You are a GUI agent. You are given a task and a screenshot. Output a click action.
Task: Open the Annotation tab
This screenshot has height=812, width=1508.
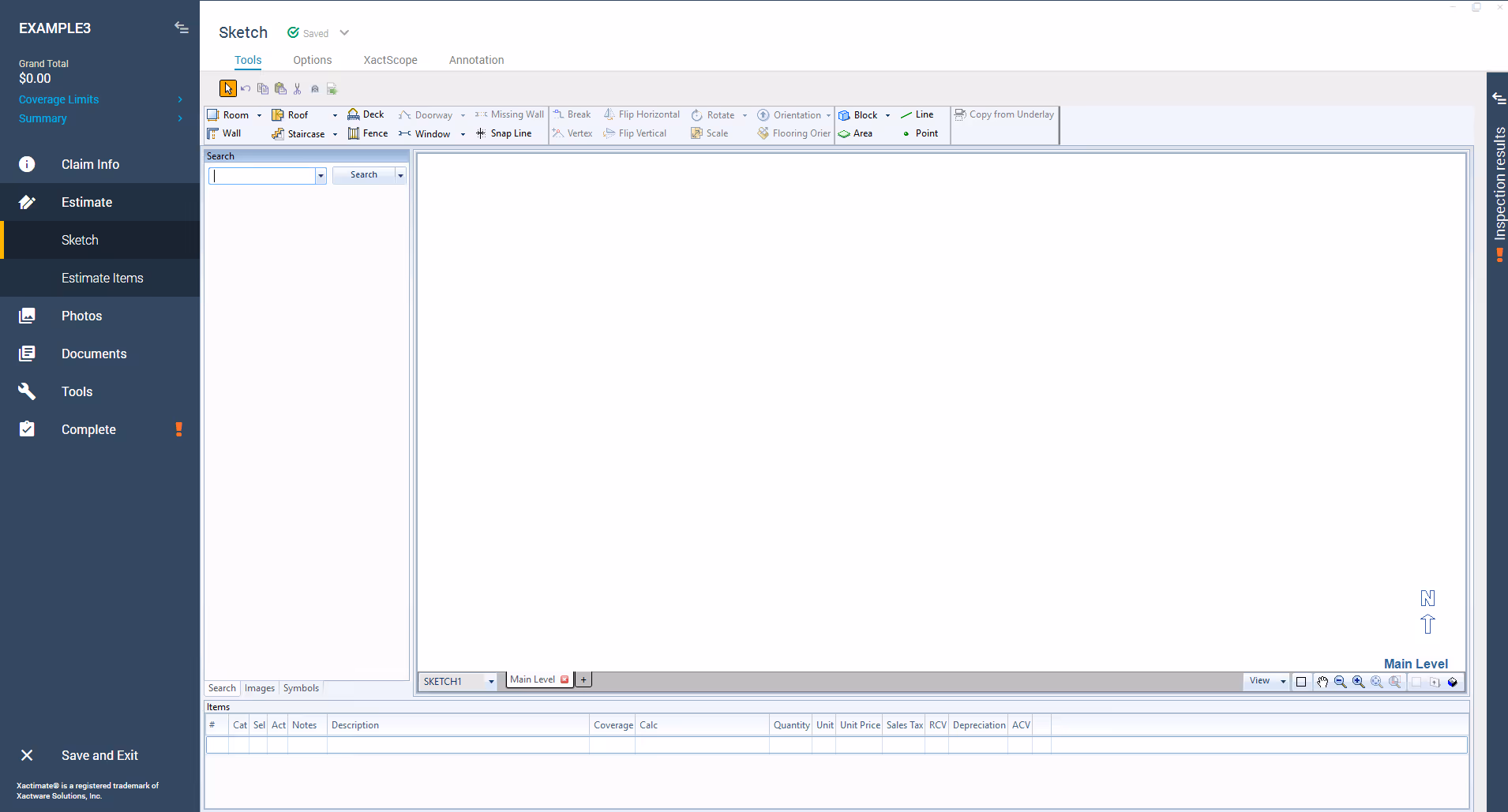[477, 60]
